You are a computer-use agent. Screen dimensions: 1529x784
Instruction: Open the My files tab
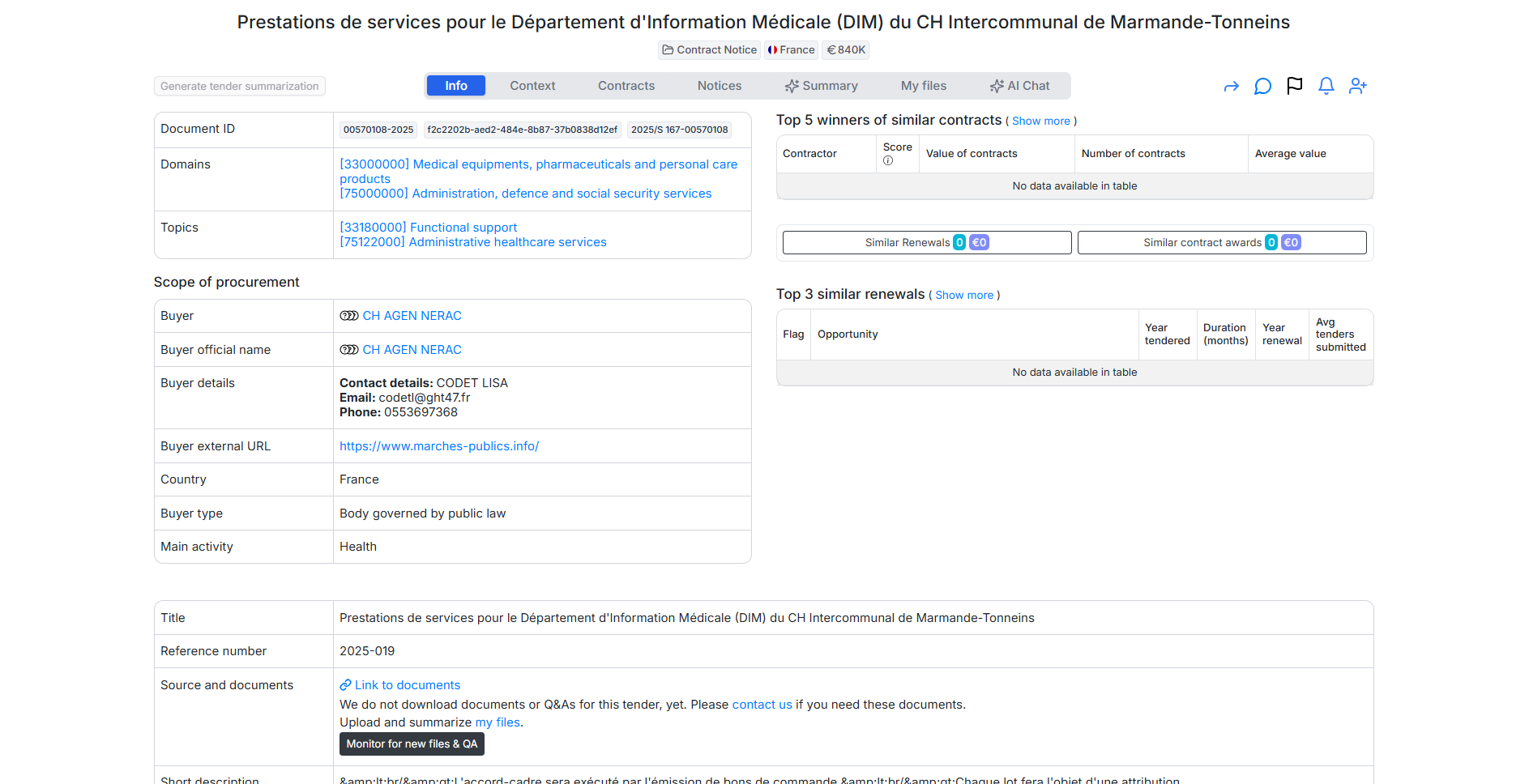click(x=924, y=86)
